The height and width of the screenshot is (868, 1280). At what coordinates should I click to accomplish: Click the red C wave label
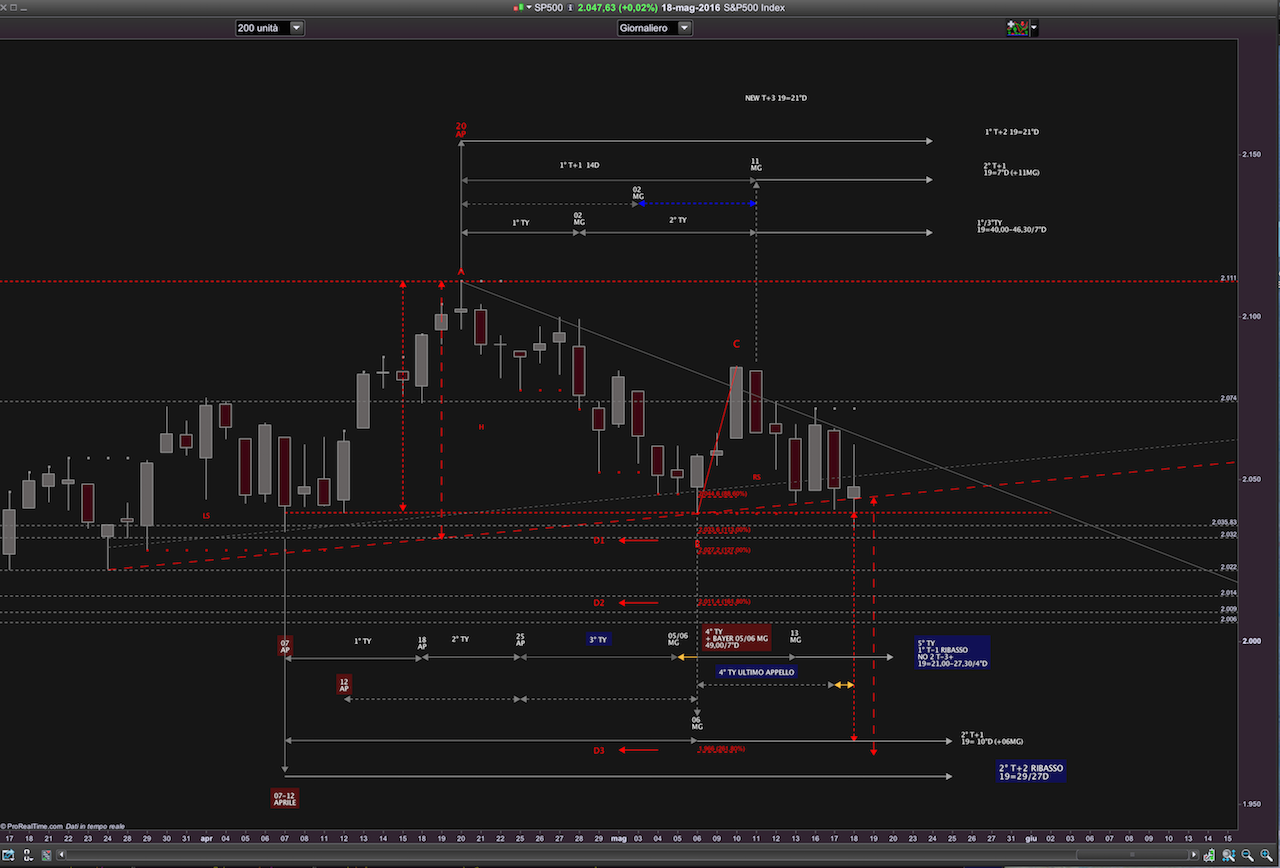[736, 344]
